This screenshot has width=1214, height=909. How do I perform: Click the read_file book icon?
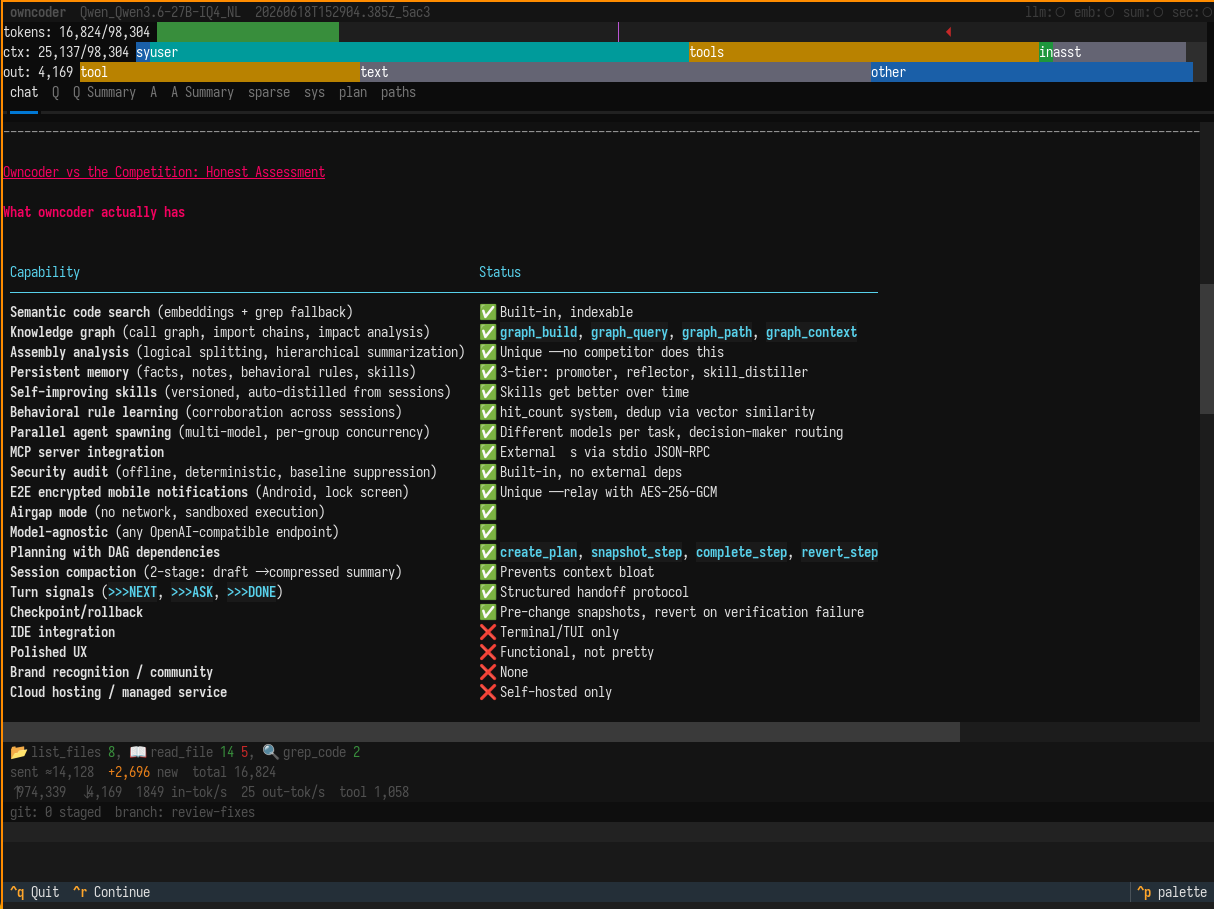(x=137, y=752)
